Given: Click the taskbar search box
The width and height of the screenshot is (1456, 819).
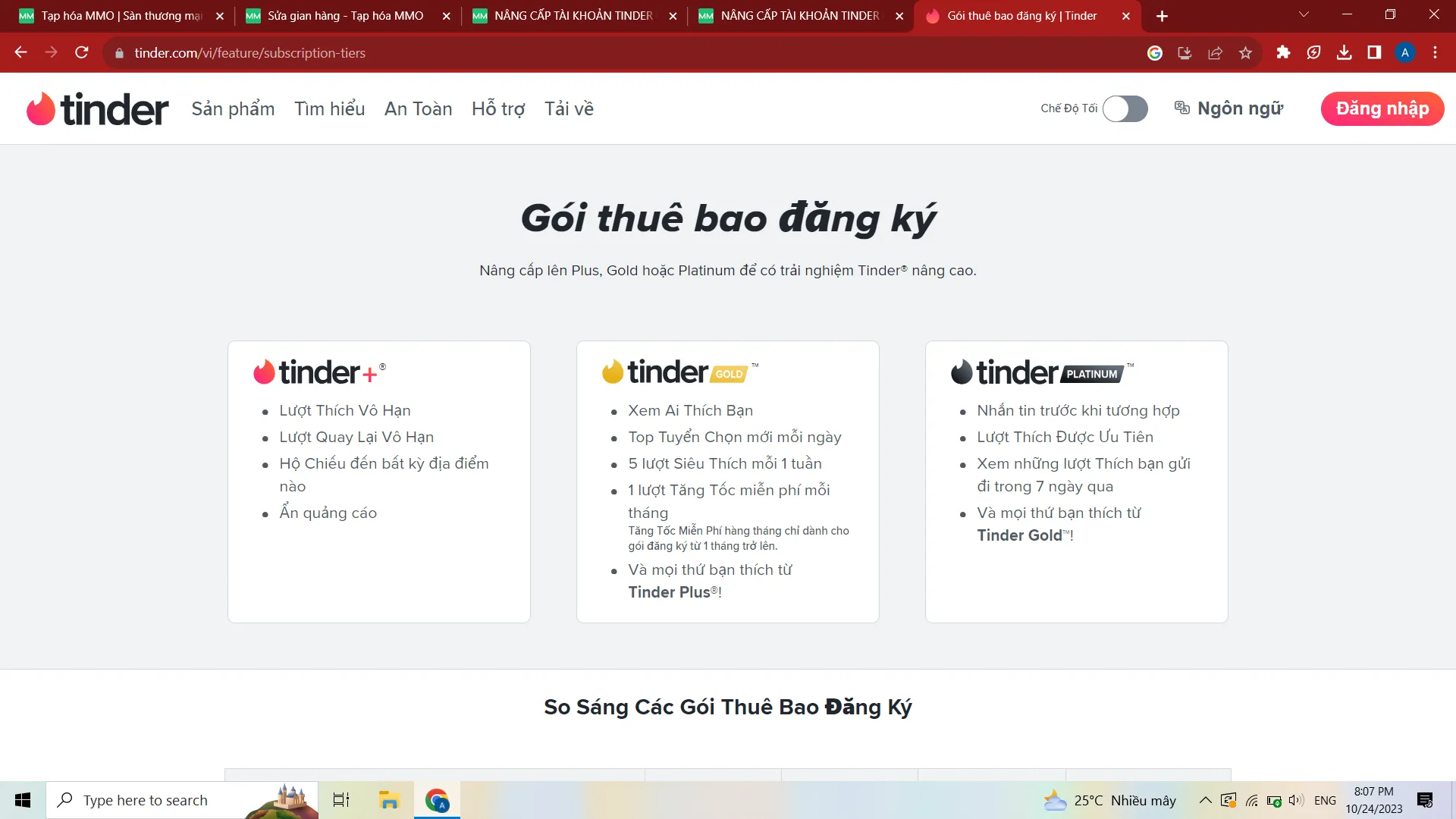Looking at the screenshot, I should pyautogui.click(x=182, y=800).
